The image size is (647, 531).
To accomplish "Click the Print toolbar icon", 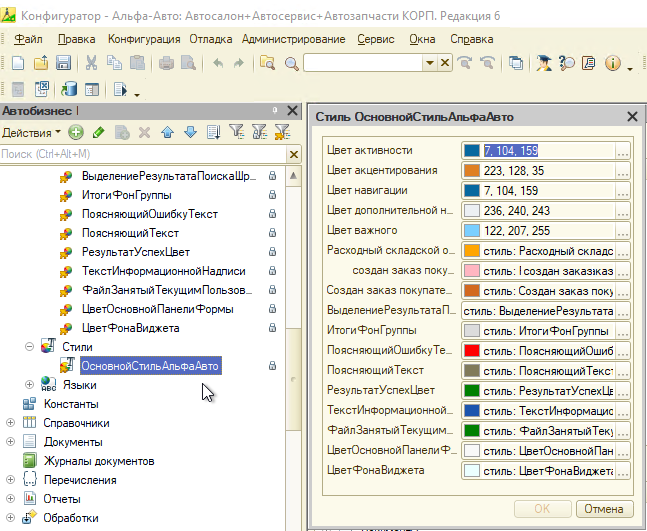I will pyautogui.click(x=166, y=63).
